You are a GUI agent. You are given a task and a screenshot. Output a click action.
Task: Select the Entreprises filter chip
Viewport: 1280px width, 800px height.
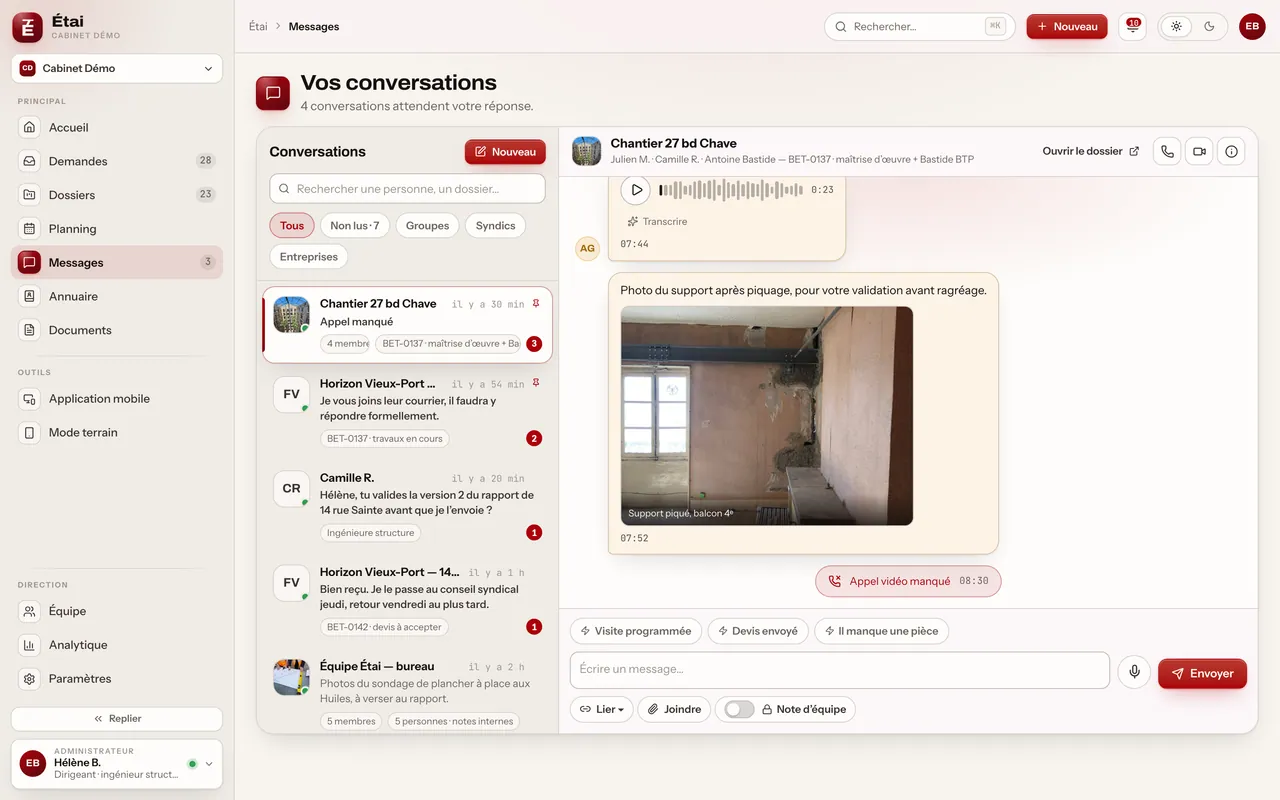click(x=309, y=257)
